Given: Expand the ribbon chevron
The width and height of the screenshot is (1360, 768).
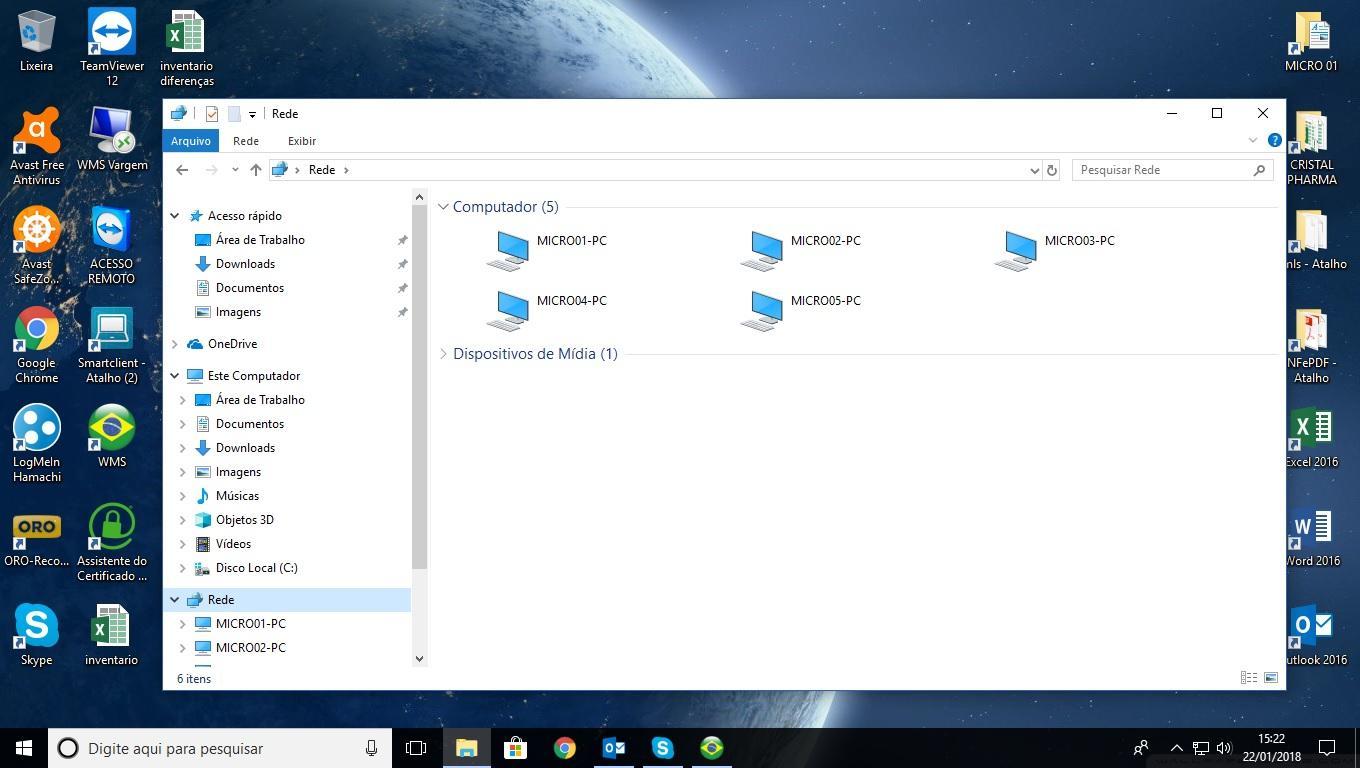Looking at the screenshot, I should 1253,141.
